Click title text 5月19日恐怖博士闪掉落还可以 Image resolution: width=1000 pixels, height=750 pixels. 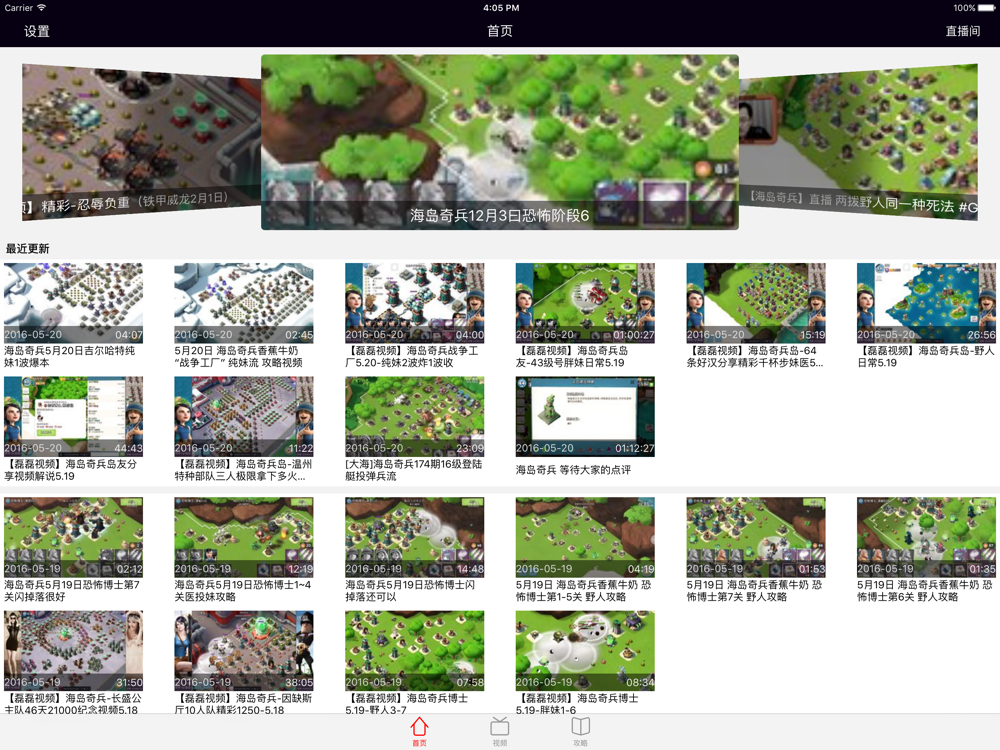click(x=410, y=591)
